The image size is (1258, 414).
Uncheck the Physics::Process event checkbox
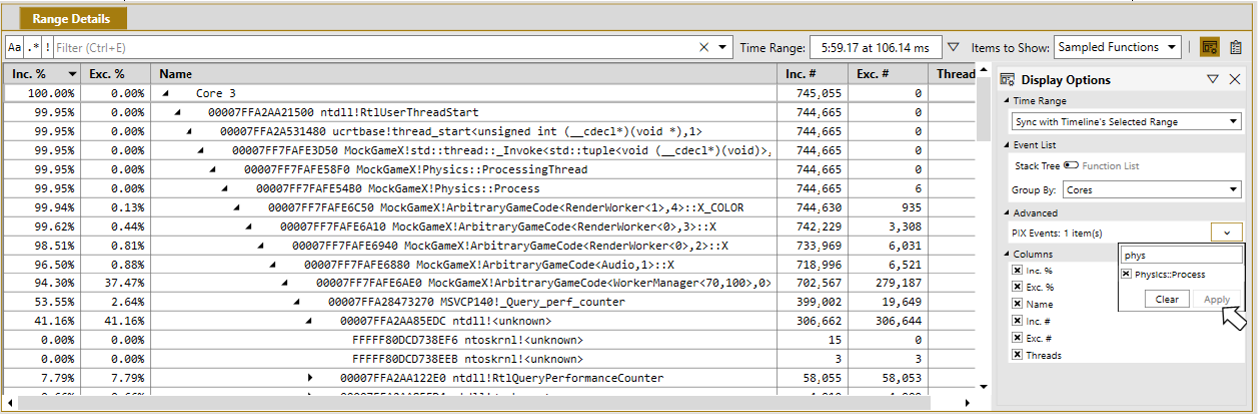click(1127, 274)
